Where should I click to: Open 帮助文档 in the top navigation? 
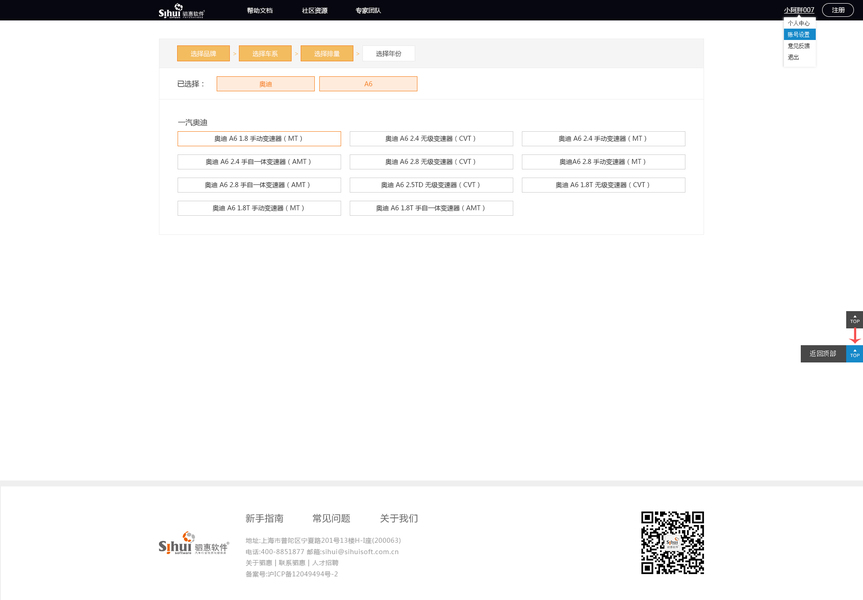click(259, 10)
